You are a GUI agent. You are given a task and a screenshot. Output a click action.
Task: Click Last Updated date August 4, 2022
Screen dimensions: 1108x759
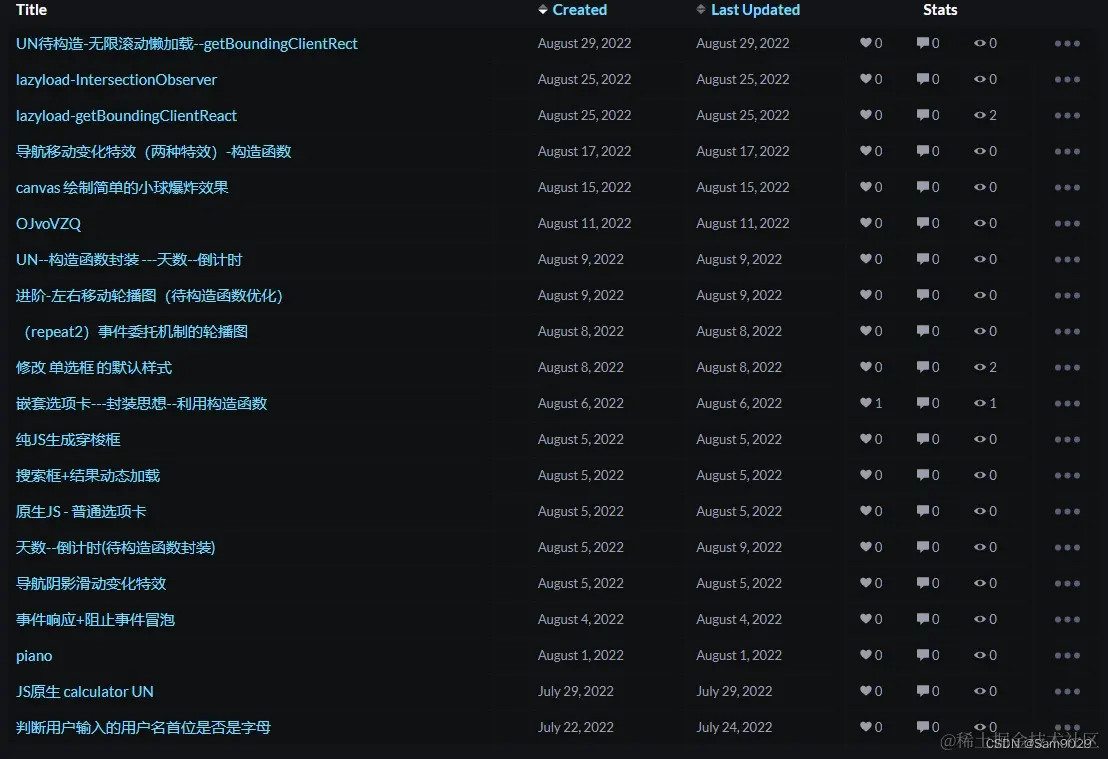pyautogui.click(x=738, y=620)
